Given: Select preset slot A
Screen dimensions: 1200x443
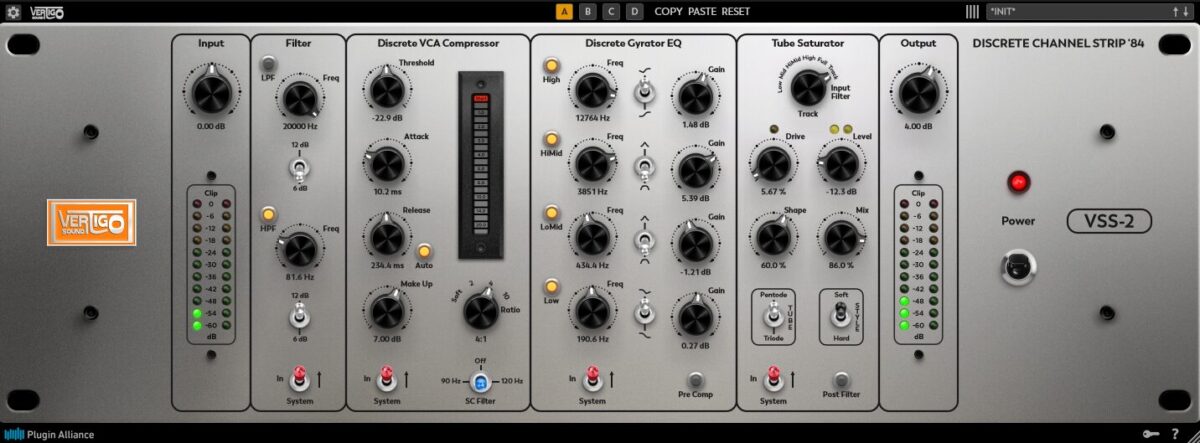Looking at the screenshot, I should coord(564,12).
